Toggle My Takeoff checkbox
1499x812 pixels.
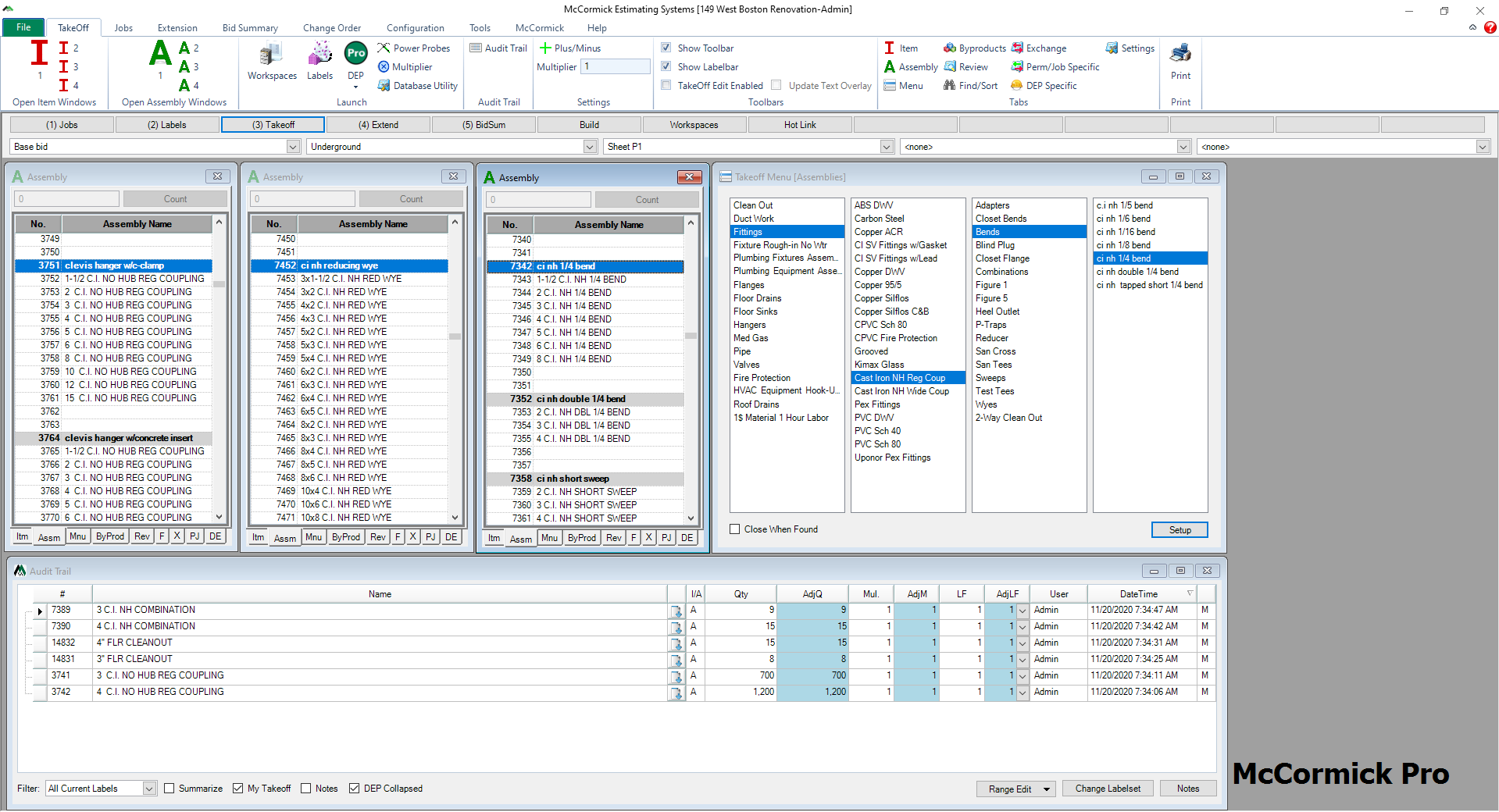click(x=238, y=789)
